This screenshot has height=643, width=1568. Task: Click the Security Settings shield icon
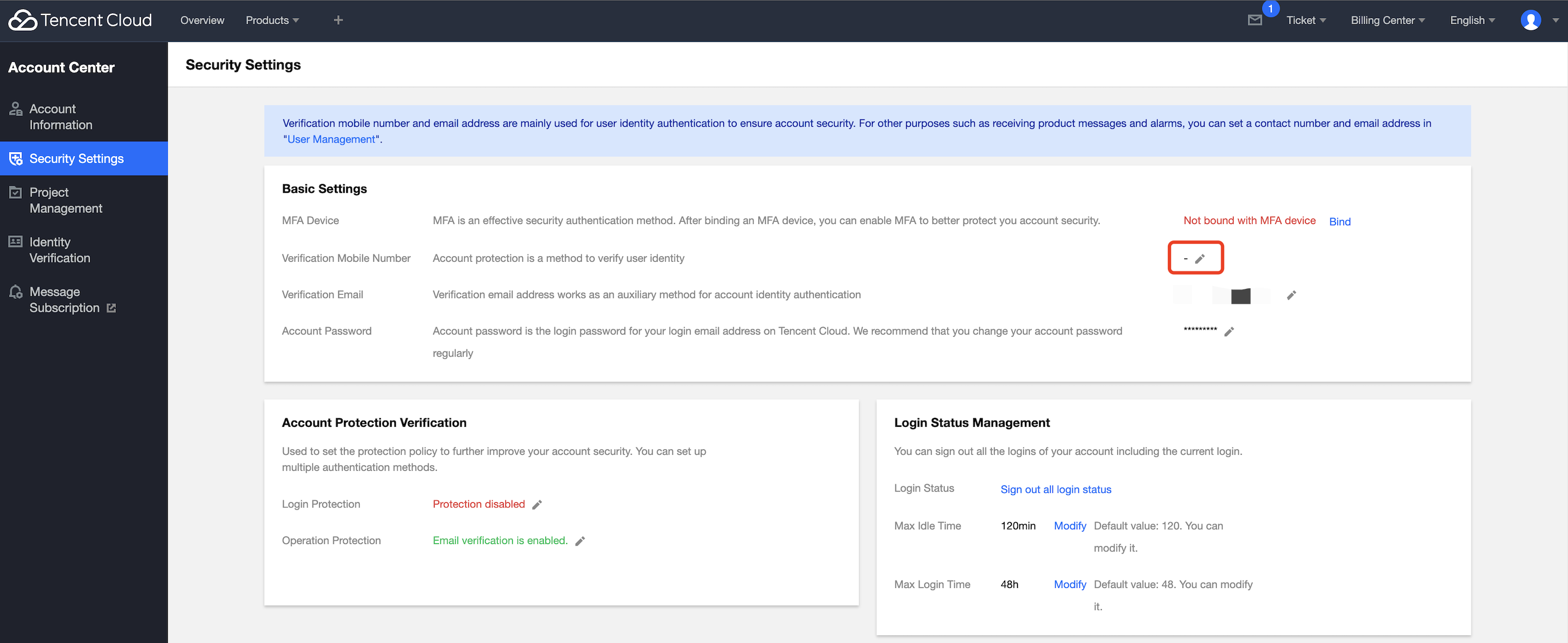pos(16,159)
